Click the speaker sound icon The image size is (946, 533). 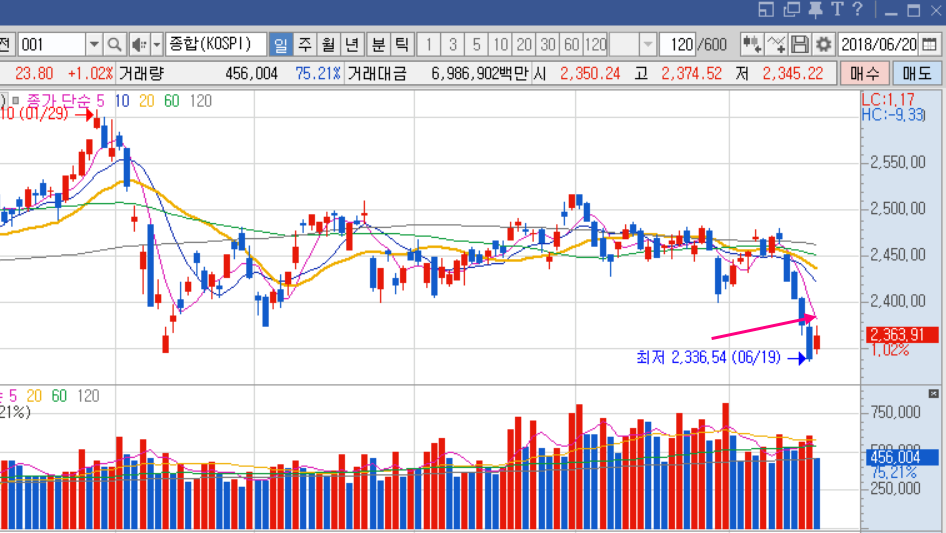click(x=139, y=45)
